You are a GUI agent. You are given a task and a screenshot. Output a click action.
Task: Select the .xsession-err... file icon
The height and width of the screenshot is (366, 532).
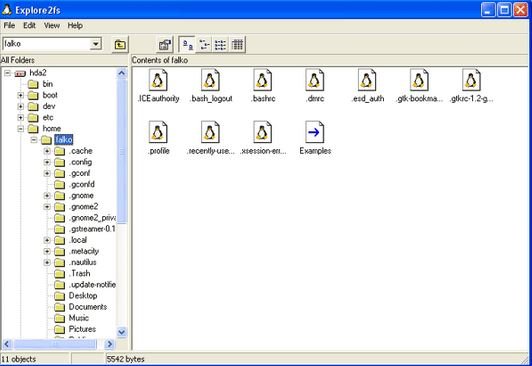click(x=263, y=132)
